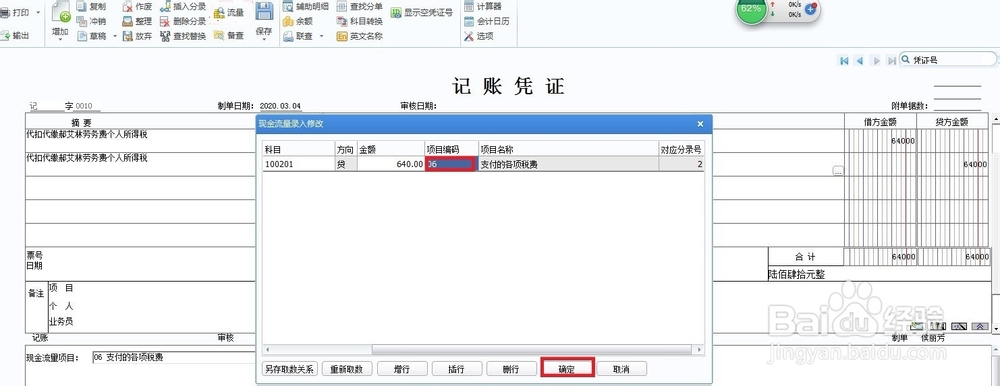Select the 100201 account cell
The image size is (1000, 386).
(x=298, y=165)
